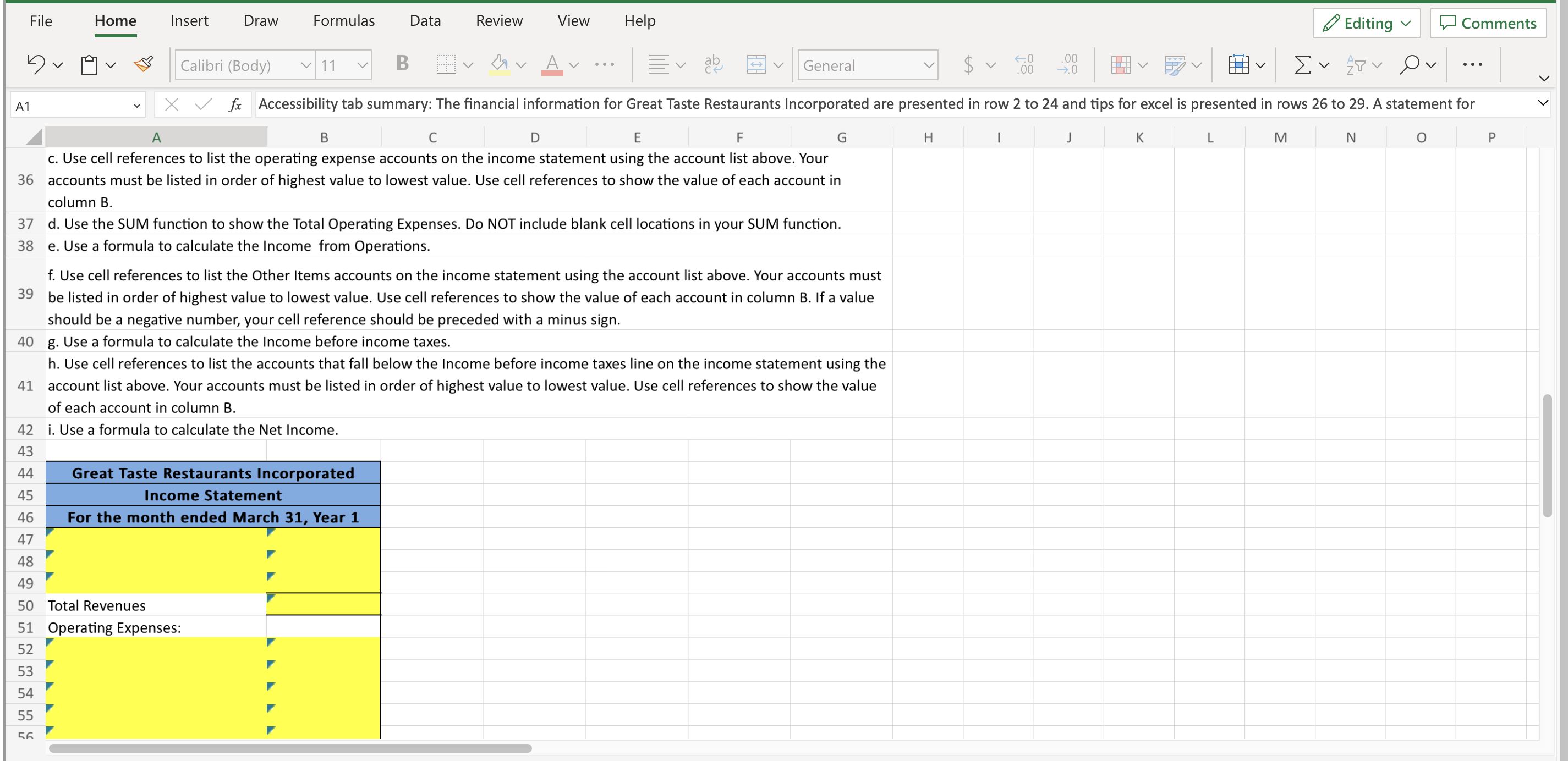The width and height of the screenshot is (1568, 761).
Task: Toggle Merge and Center
Action: [x=756, y=64]
